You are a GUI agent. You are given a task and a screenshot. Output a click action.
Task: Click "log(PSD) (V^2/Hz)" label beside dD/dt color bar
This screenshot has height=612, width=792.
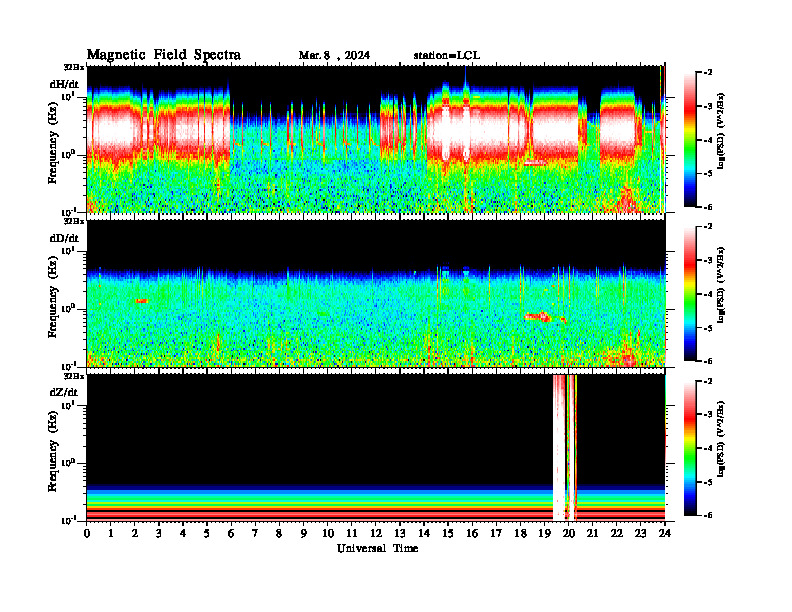point(721,285)
